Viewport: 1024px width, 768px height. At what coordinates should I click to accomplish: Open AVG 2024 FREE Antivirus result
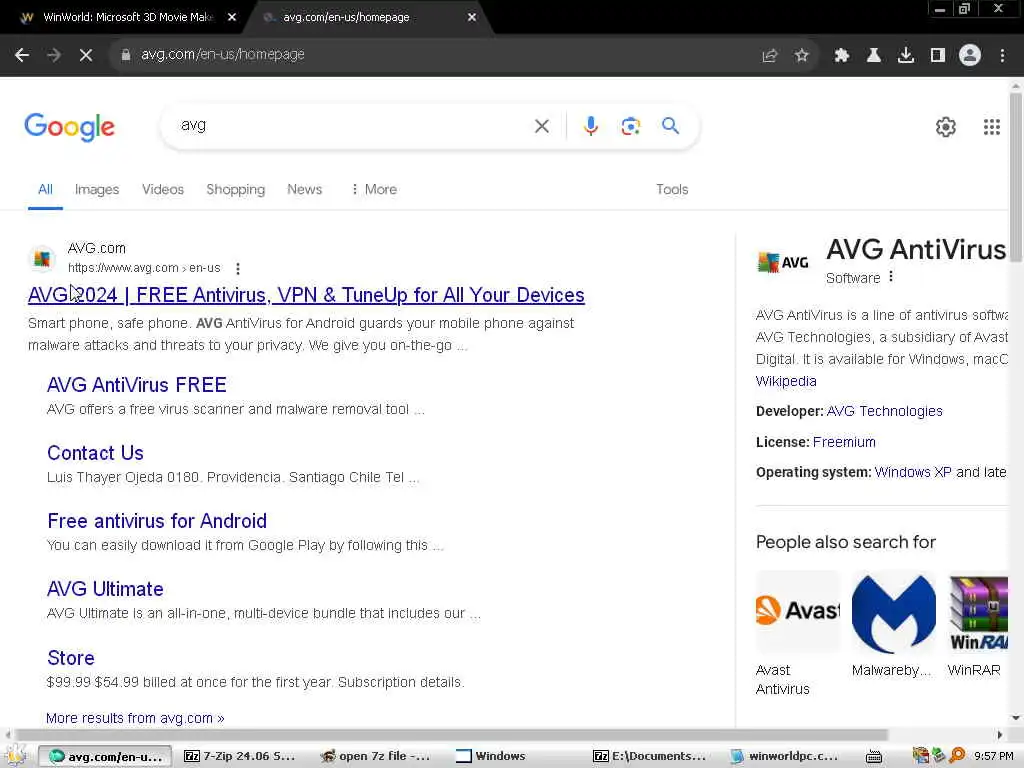[x=306, y=295]
